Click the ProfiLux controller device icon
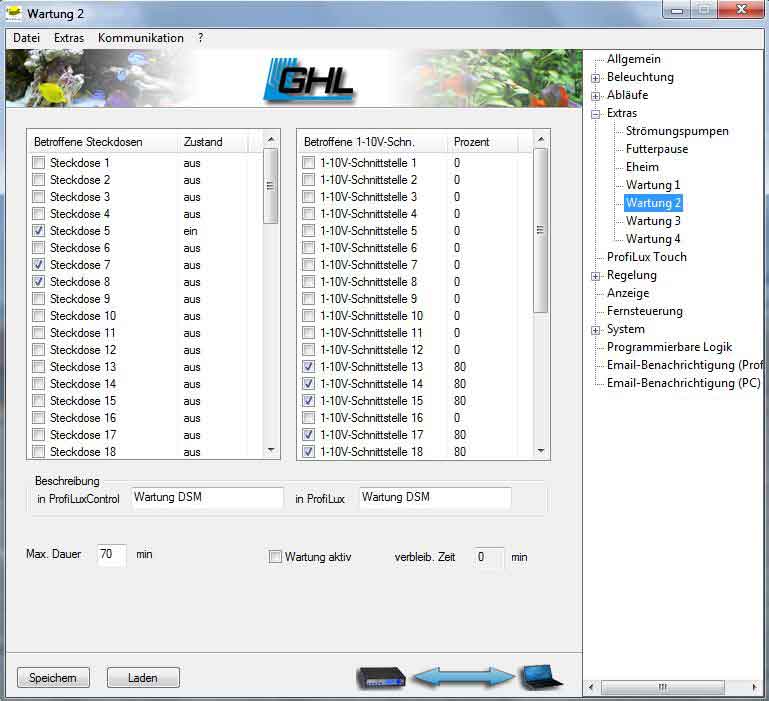 [381, 677]
